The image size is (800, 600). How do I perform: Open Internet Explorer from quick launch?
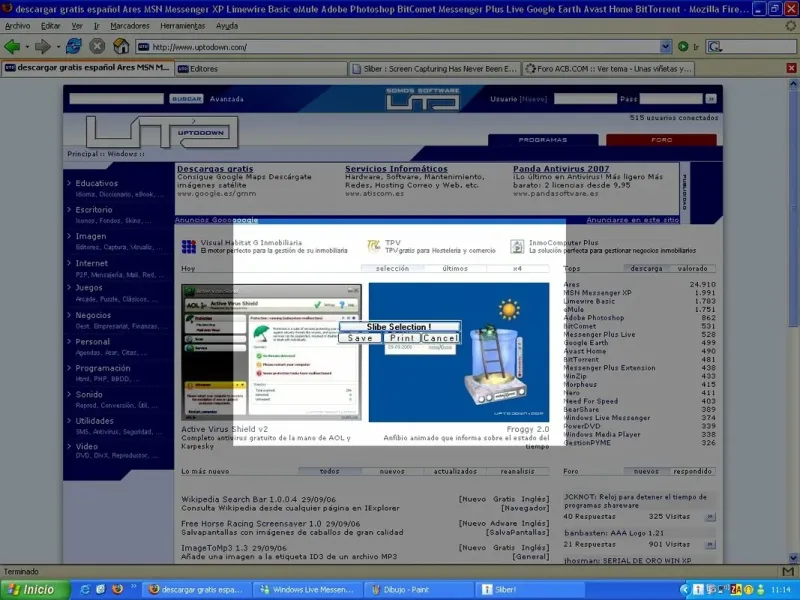85,590
